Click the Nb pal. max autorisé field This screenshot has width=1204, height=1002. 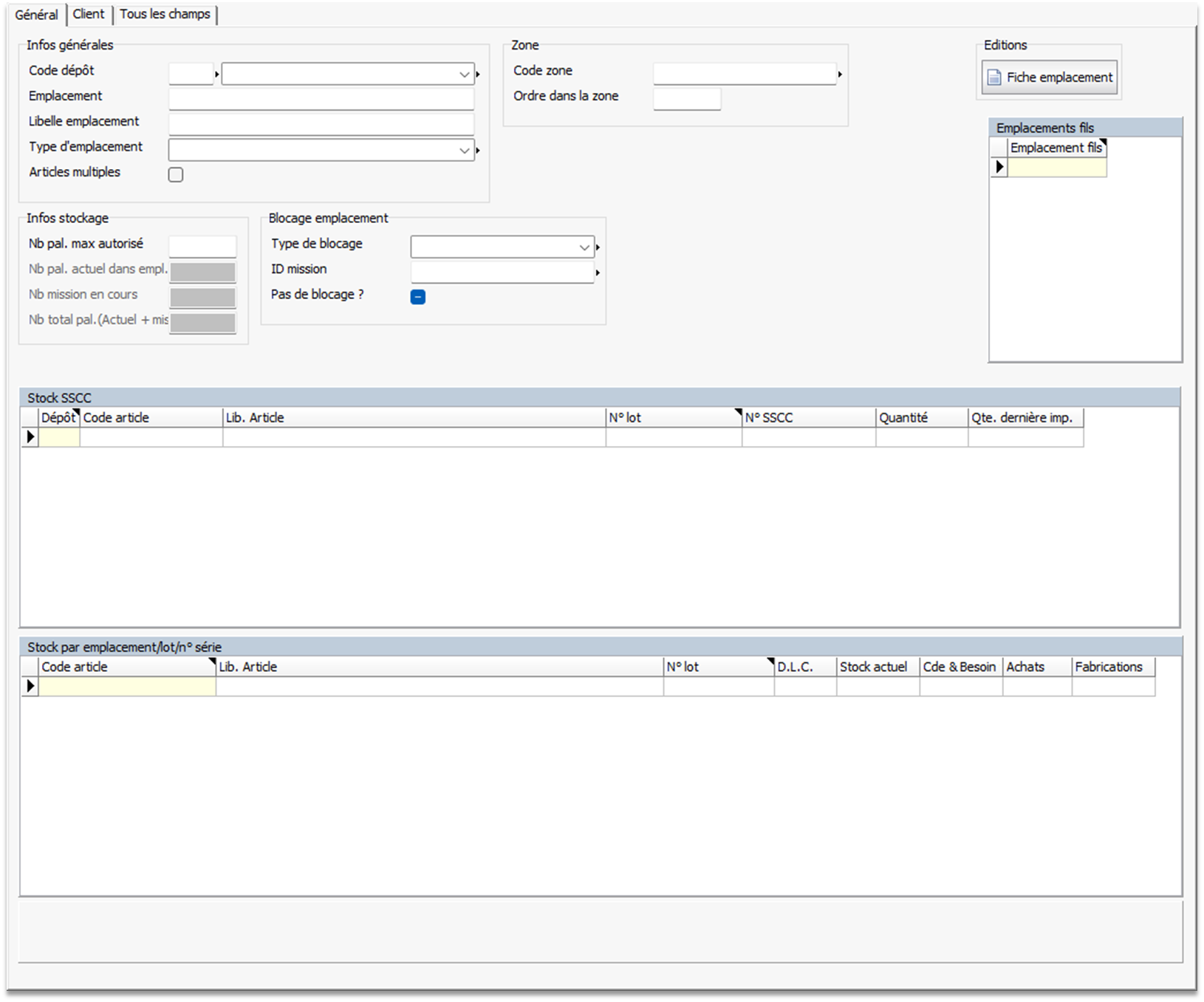click(x=202, y=247)
